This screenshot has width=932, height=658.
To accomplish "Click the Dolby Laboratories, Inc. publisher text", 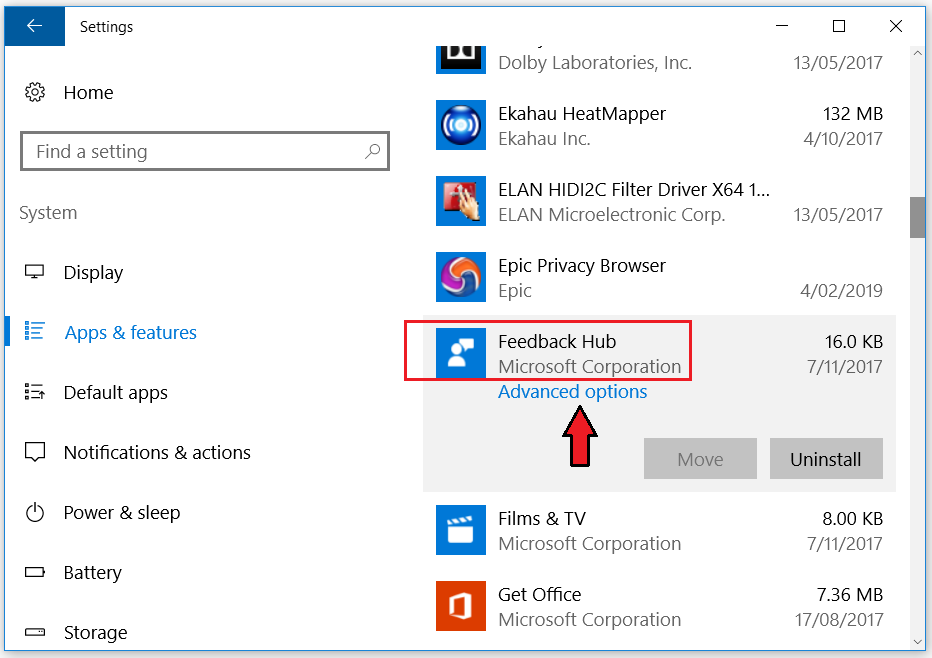I will (595, 62).
